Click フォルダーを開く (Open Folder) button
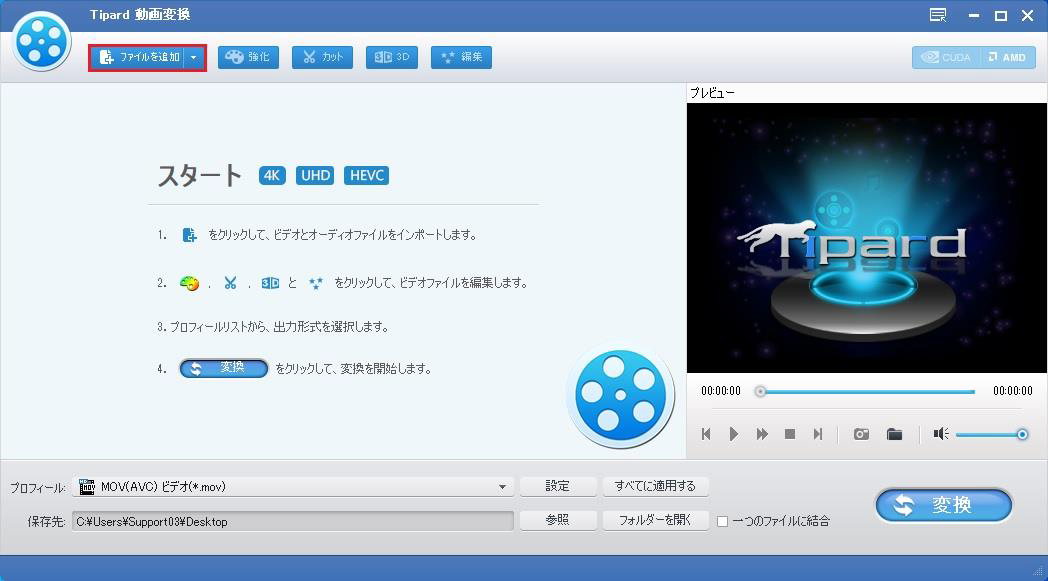Screen dimensions: 1048x581 tap(655, 520)
